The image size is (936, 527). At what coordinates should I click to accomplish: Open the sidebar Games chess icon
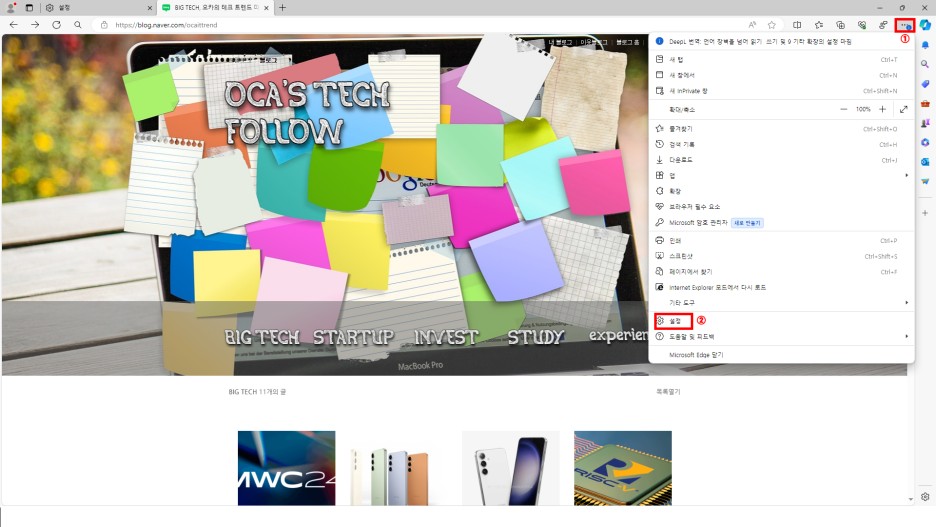pos(925,123)
